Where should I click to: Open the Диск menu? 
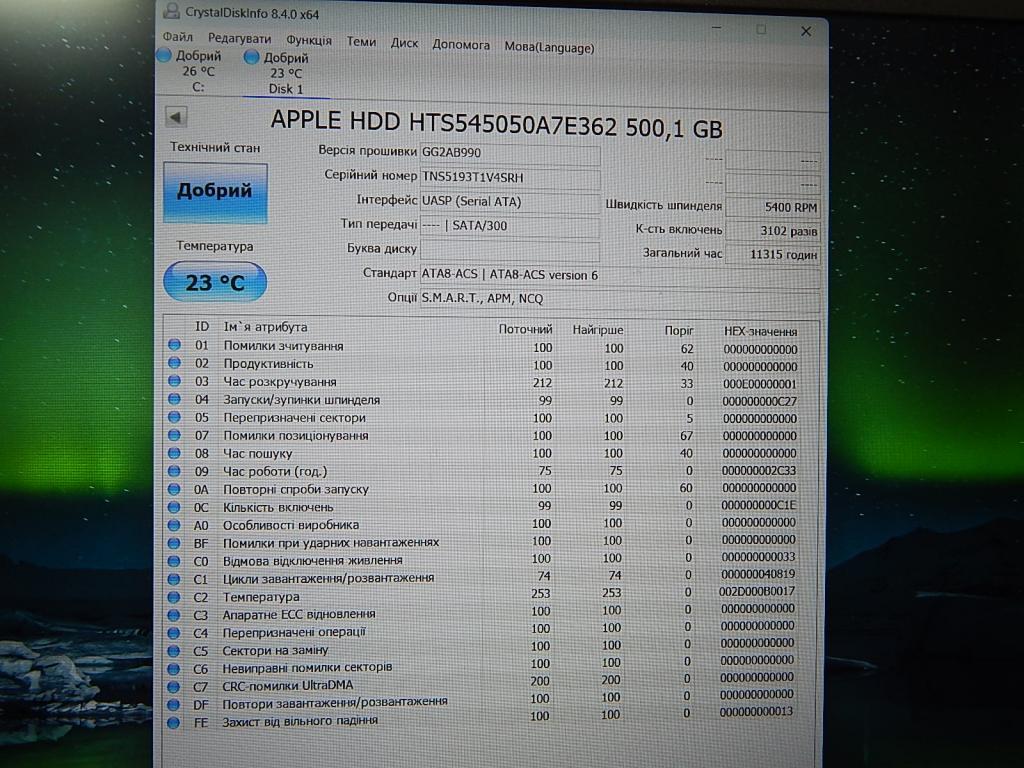(x=404, y=43)
